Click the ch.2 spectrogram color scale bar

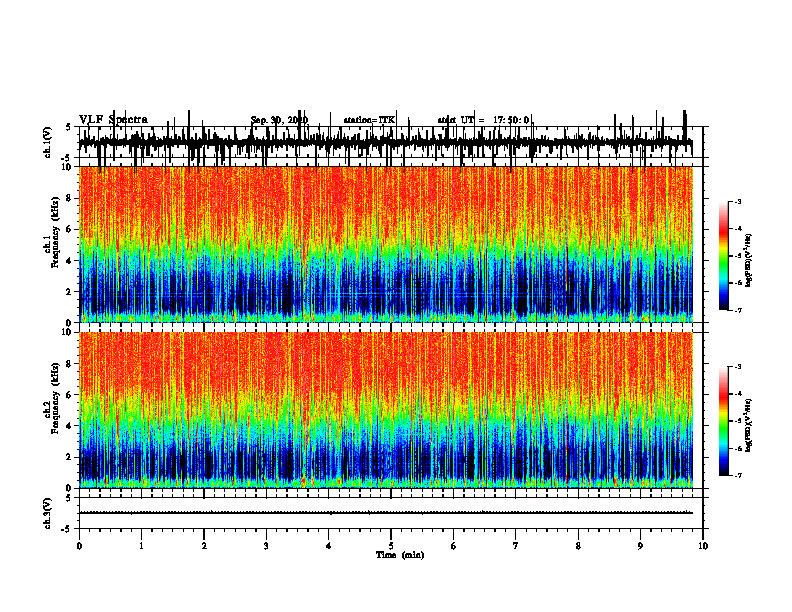click(x=723, y=421)
